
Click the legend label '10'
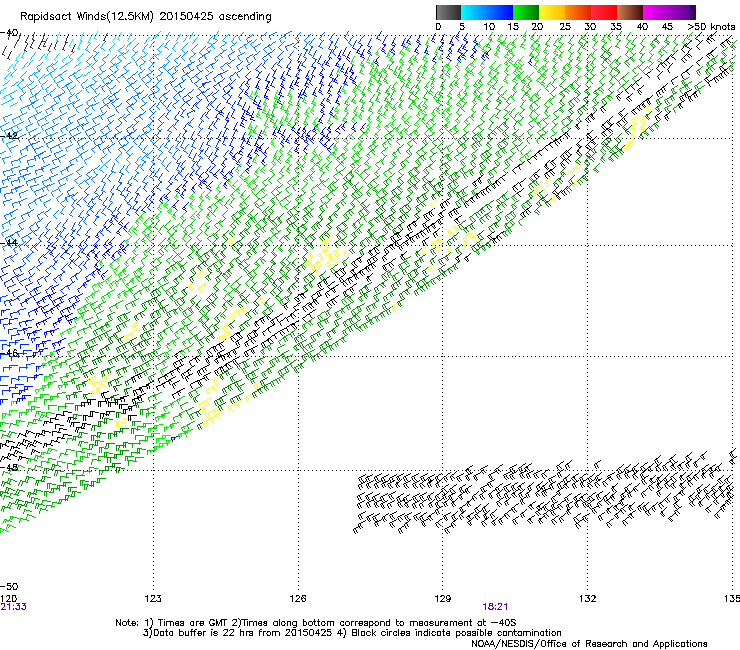tap(489, 27)
